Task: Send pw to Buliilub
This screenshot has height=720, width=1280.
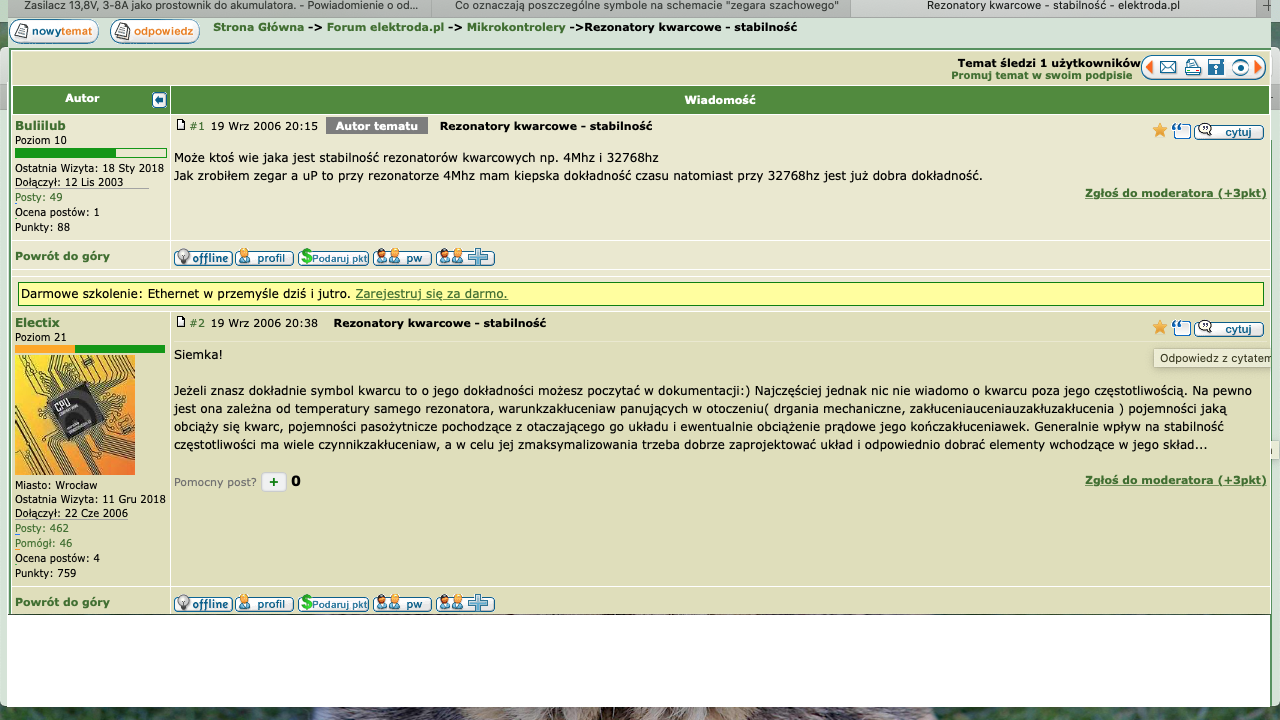Action: [x=402, y=257]
